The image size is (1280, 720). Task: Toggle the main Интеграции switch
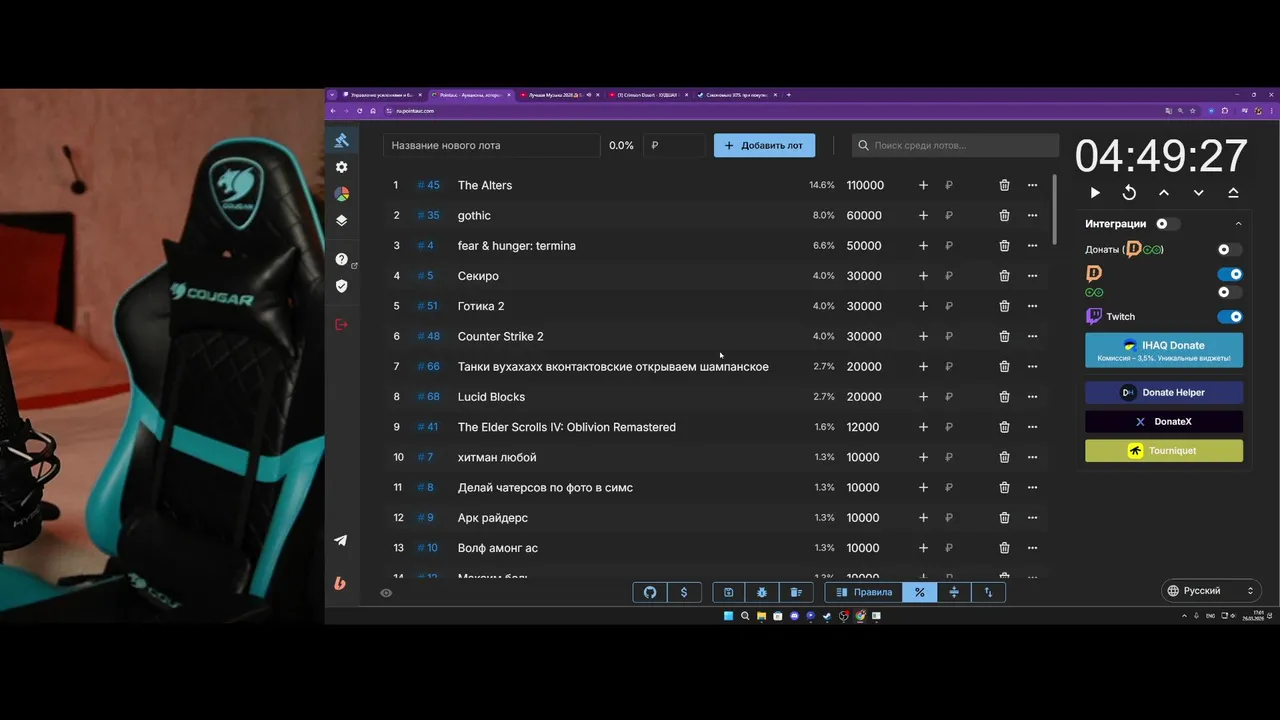pyautogui.click(x=1167, y=224)
